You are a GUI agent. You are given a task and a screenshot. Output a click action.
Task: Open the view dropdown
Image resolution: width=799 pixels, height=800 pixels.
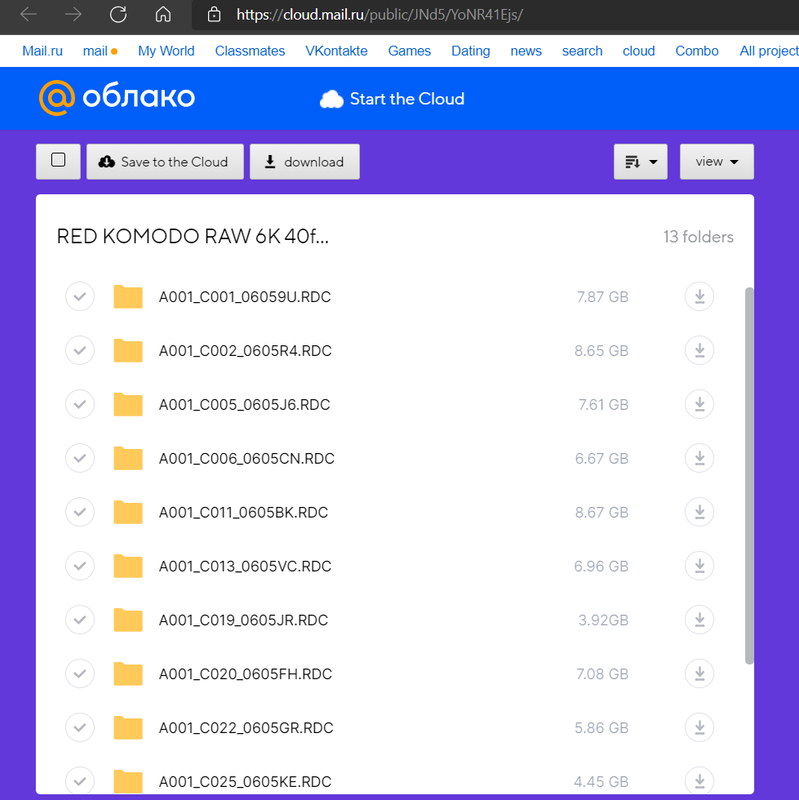point(716,162)
